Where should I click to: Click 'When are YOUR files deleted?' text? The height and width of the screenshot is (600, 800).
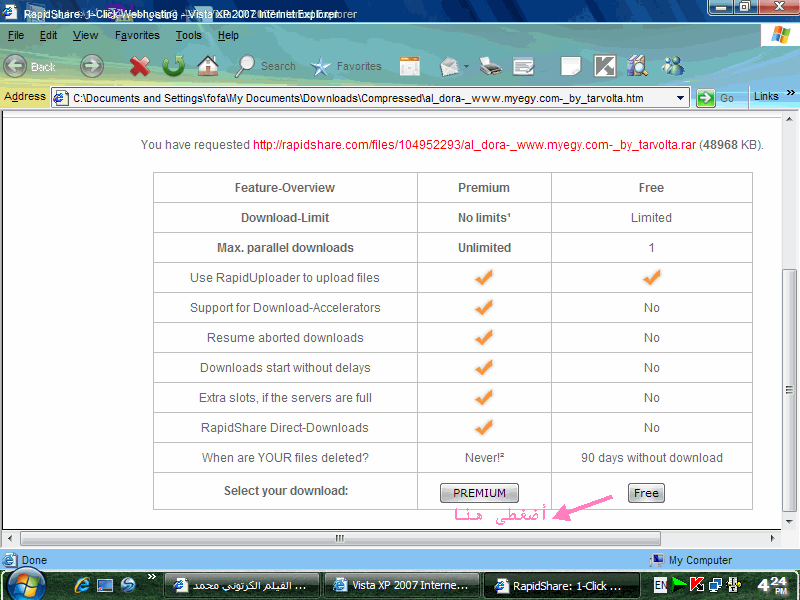tap(285, 458)
